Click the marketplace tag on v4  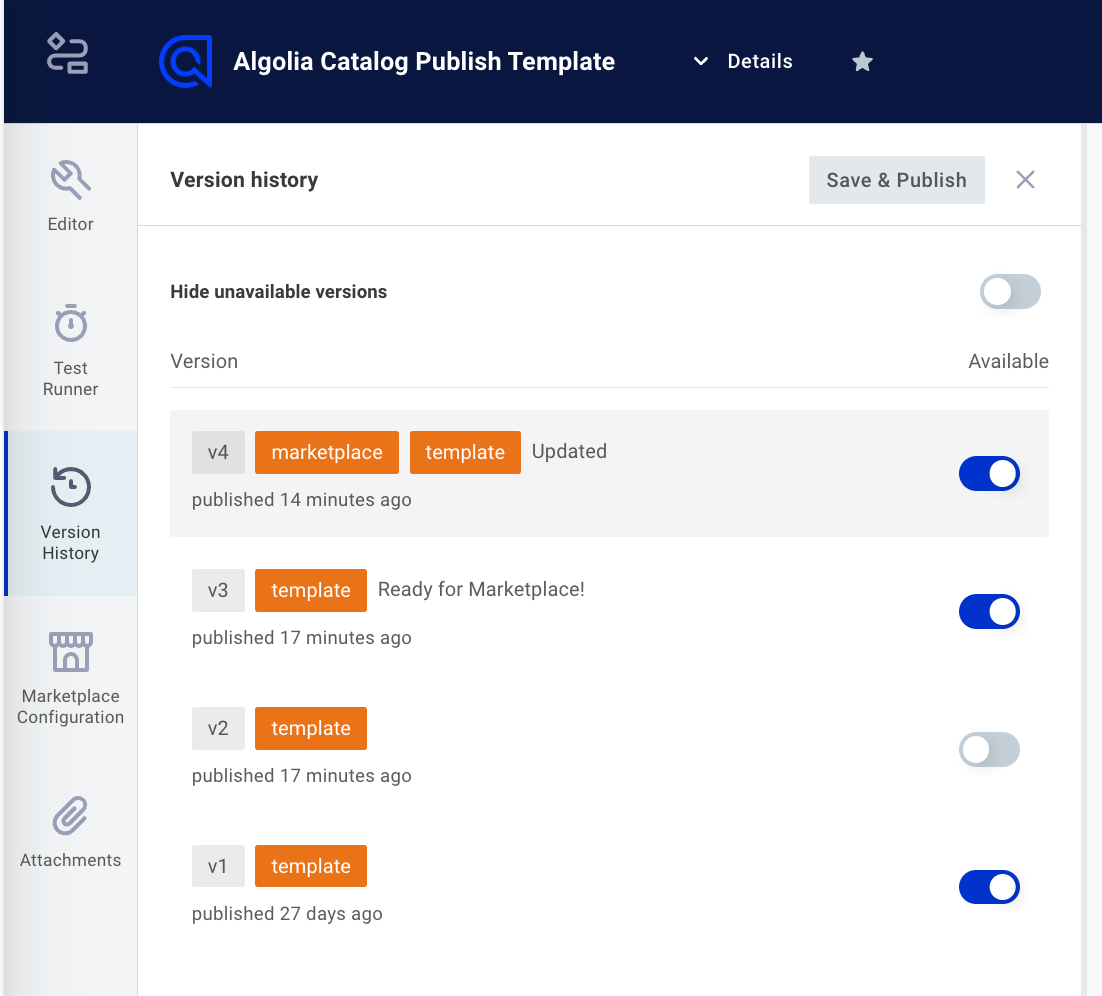coord(327,452)
